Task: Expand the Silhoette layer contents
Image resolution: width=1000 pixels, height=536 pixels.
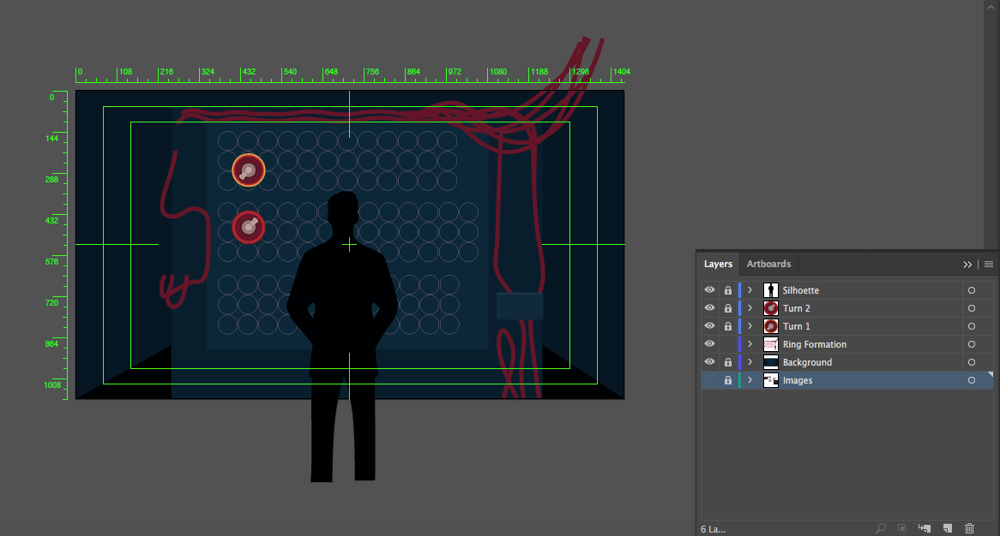Action: click(750, 290)
